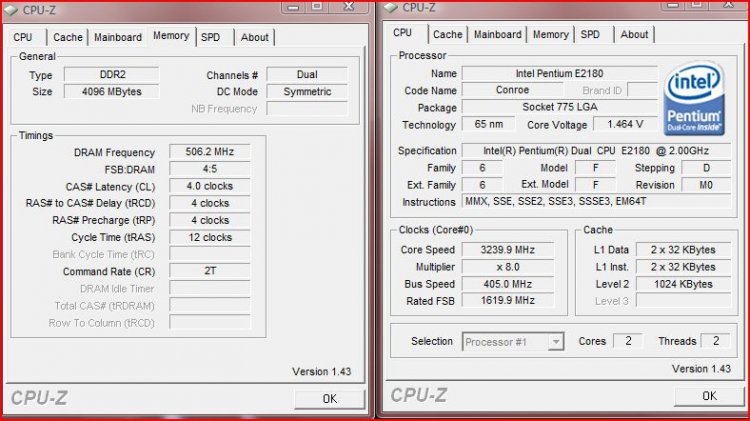Click the Intel Pentium Dual-Core logo

pyautogui.click(x=694, y=99)
